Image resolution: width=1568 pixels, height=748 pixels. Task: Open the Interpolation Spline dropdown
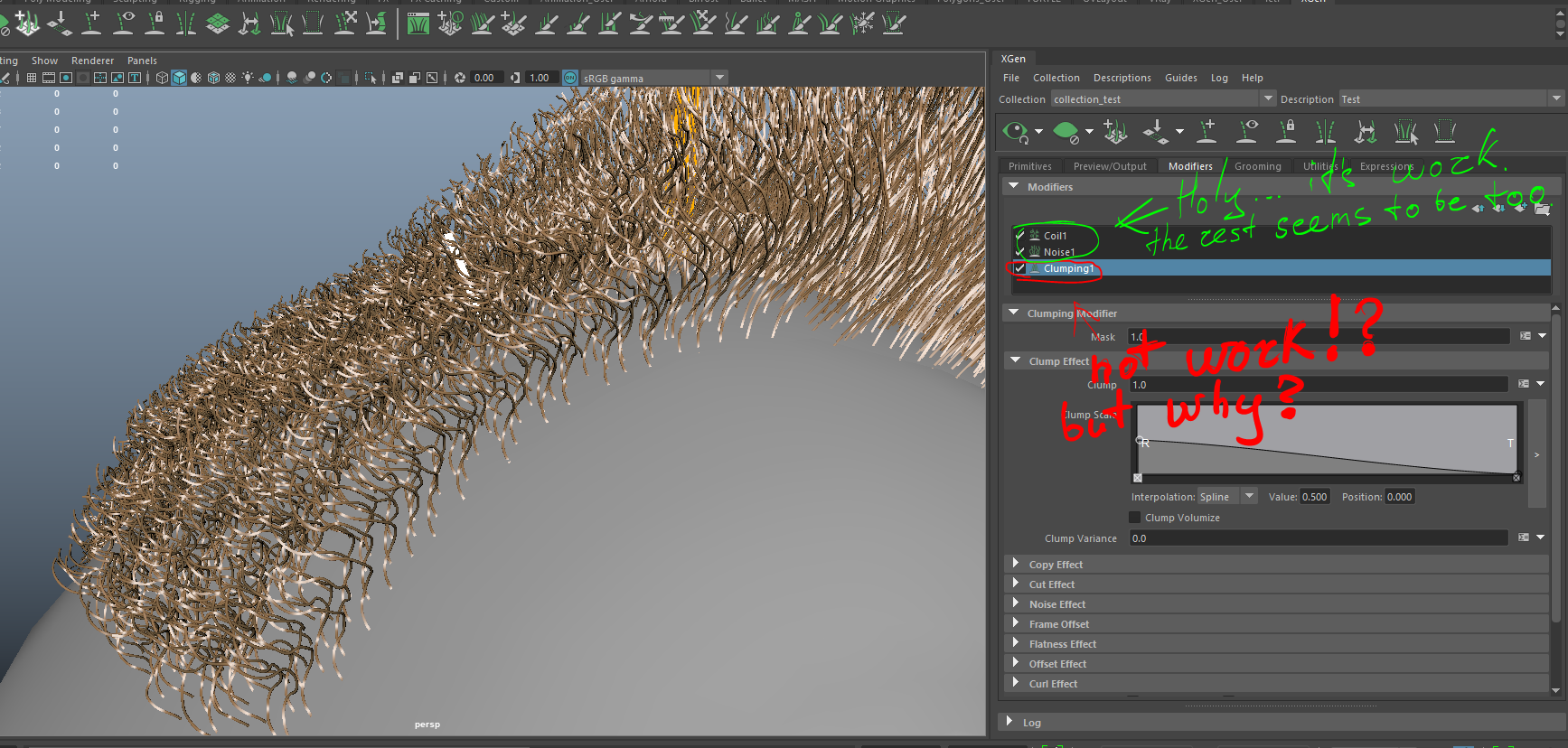pyautogui.click(x=1249, y=496)
